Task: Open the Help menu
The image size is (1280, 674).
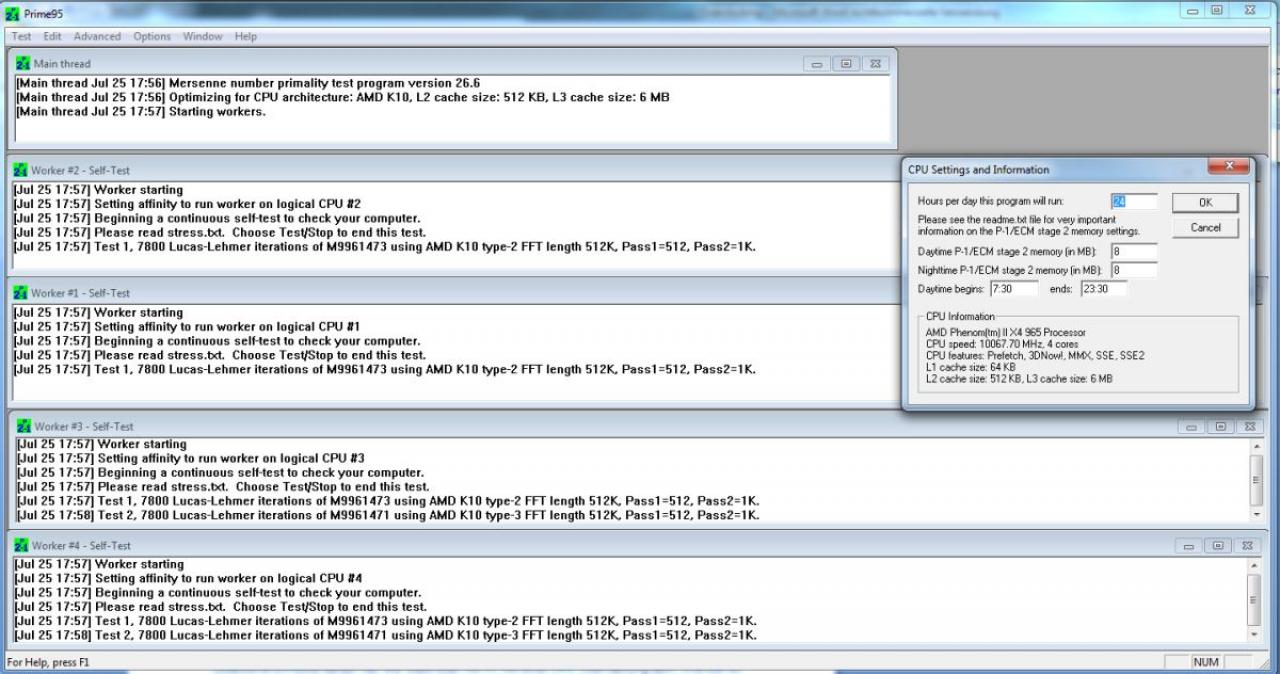Action: tap(246, 36)
